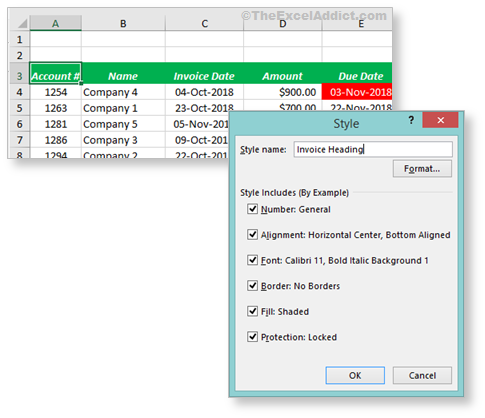Click the Select All corner triangle

point(22,23)
